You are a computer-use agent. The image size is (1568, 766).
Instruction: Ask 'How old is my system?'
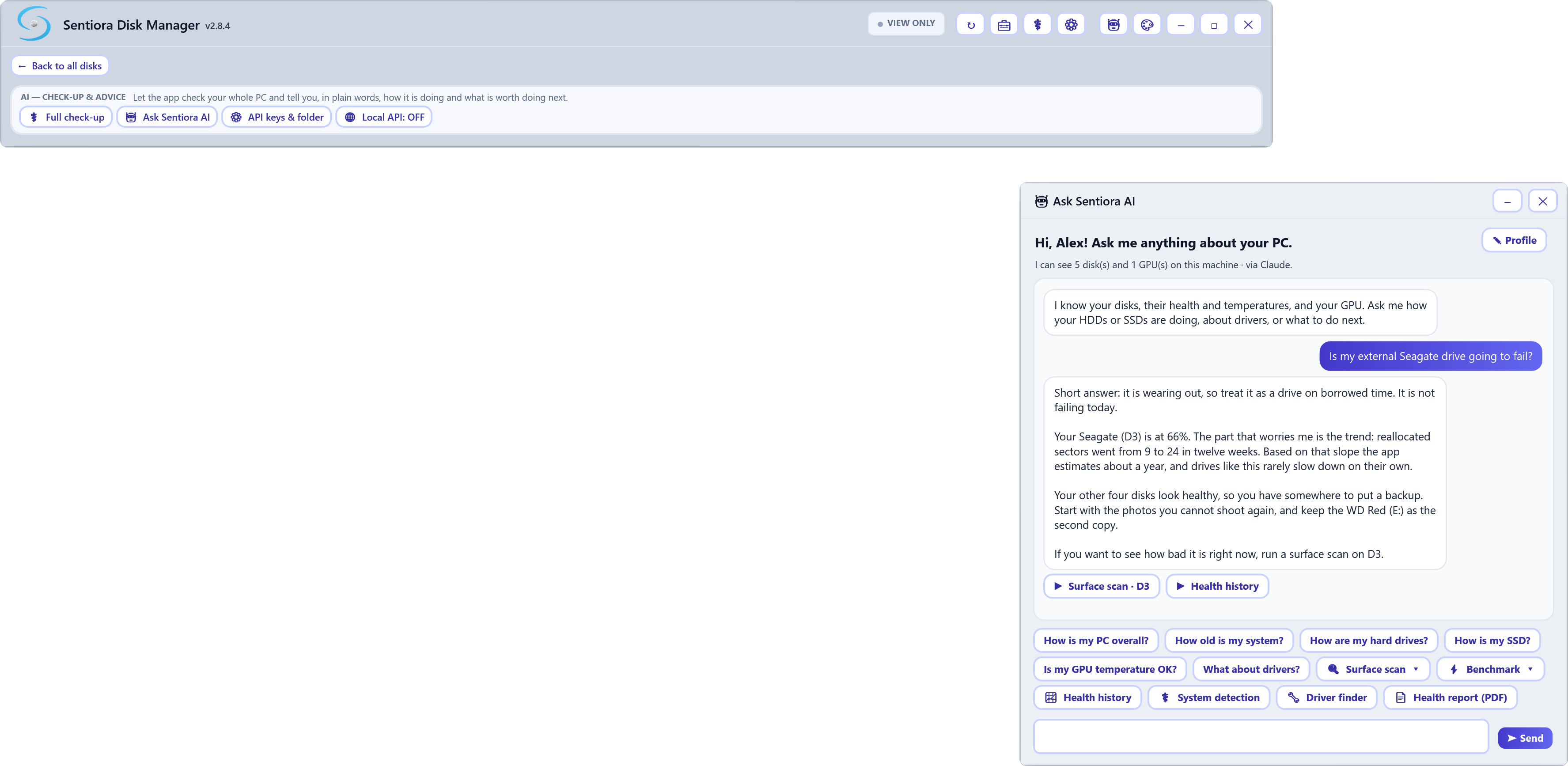(1228, 640)
